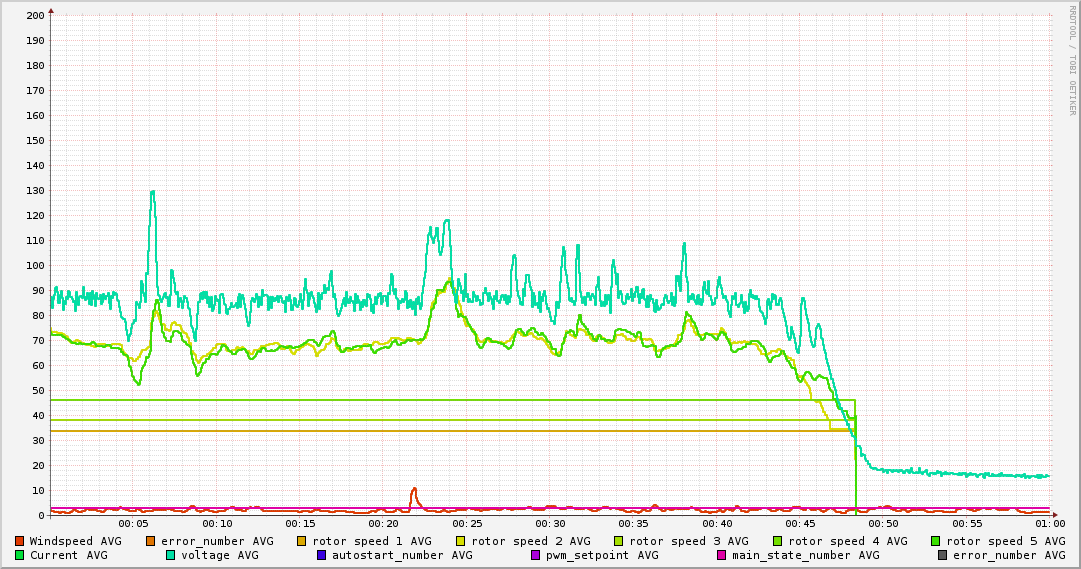Click the 200 value on the y-axis
This screenshot has height=569, width=1081.
[x=36, y=16]
